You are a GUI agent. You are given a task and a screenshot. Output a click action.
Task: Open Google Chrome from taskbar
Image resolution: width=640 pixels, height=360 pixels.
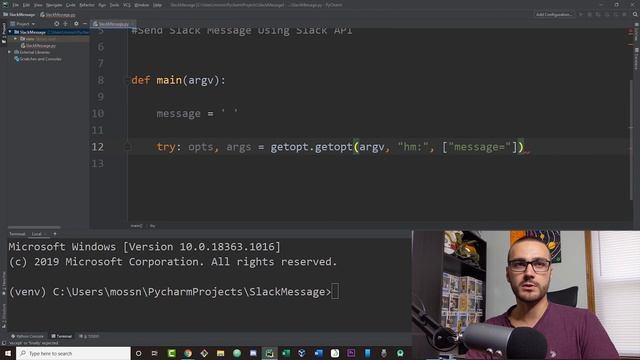[188, 353]
